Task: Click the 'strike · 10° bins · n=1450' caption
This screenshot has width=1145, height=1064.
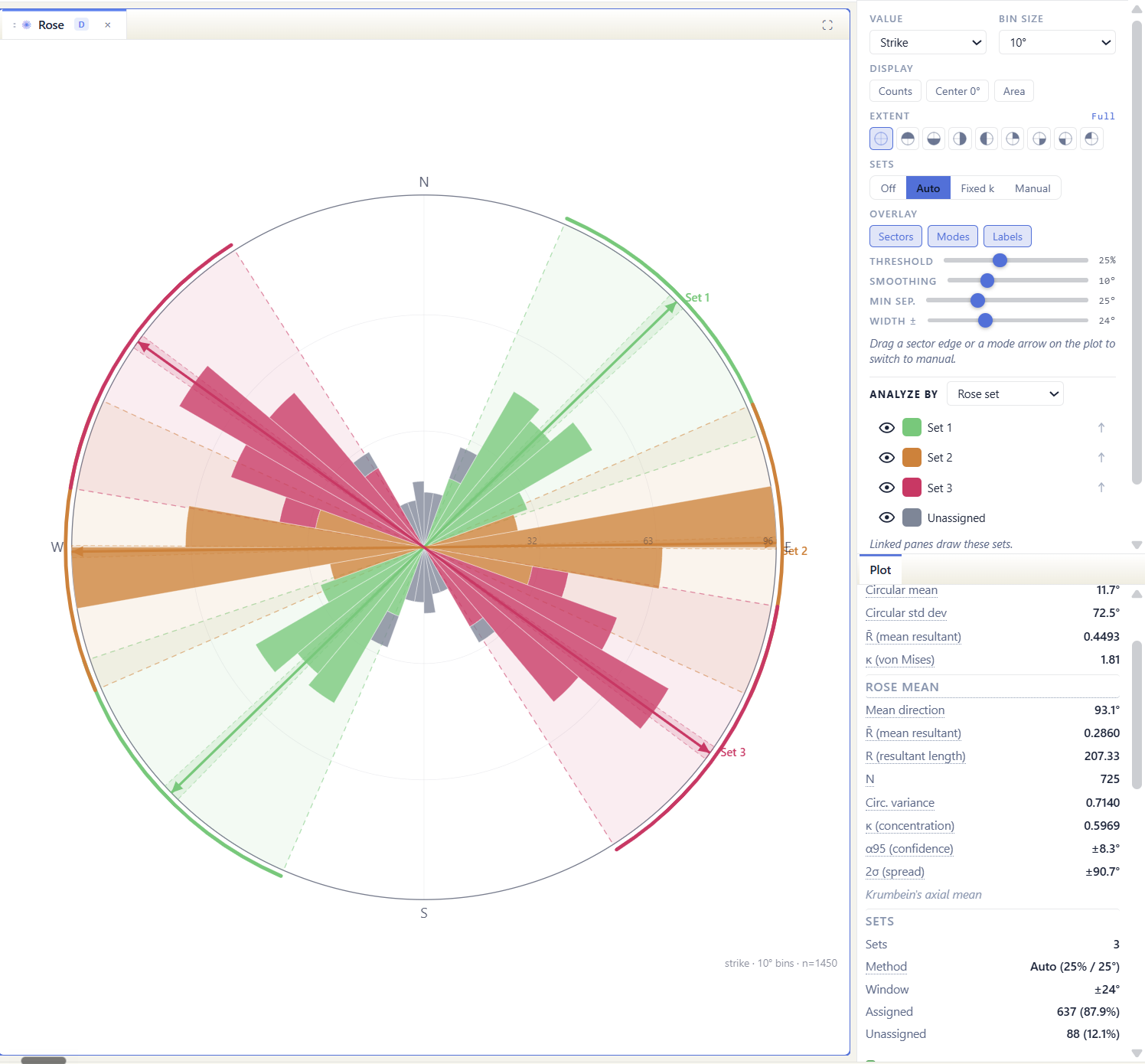Action: pyautogui.click(x=781, y=964)
